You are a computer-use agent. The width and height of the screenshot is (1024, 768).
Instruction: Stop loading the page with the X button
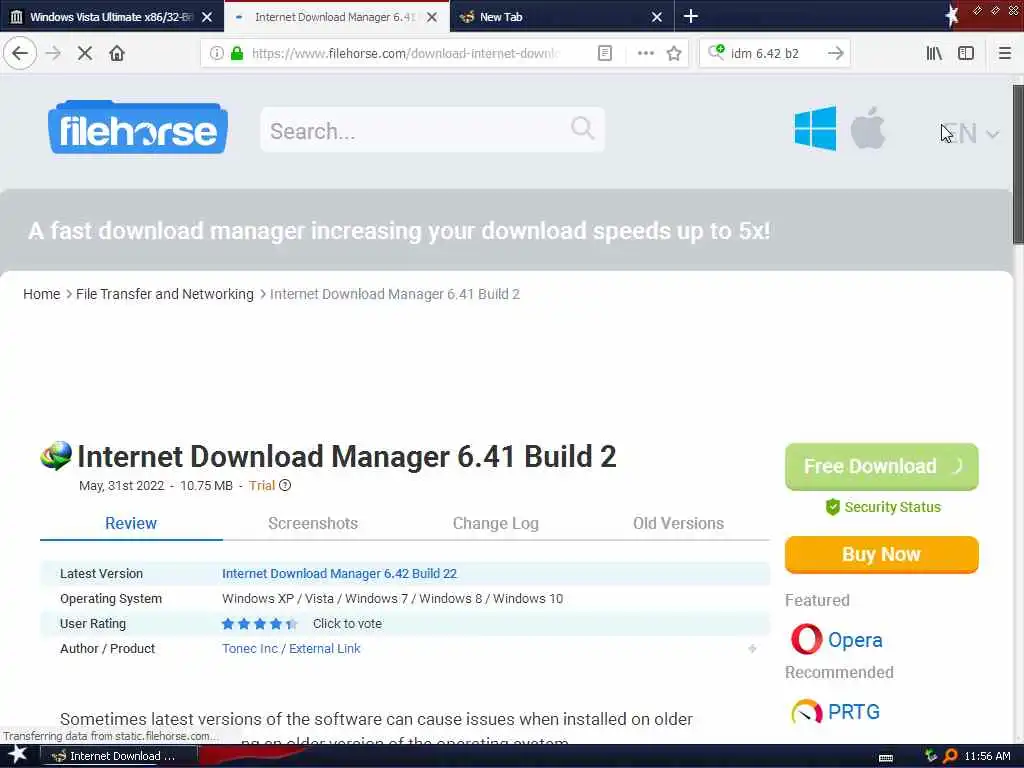pos(84,53)
